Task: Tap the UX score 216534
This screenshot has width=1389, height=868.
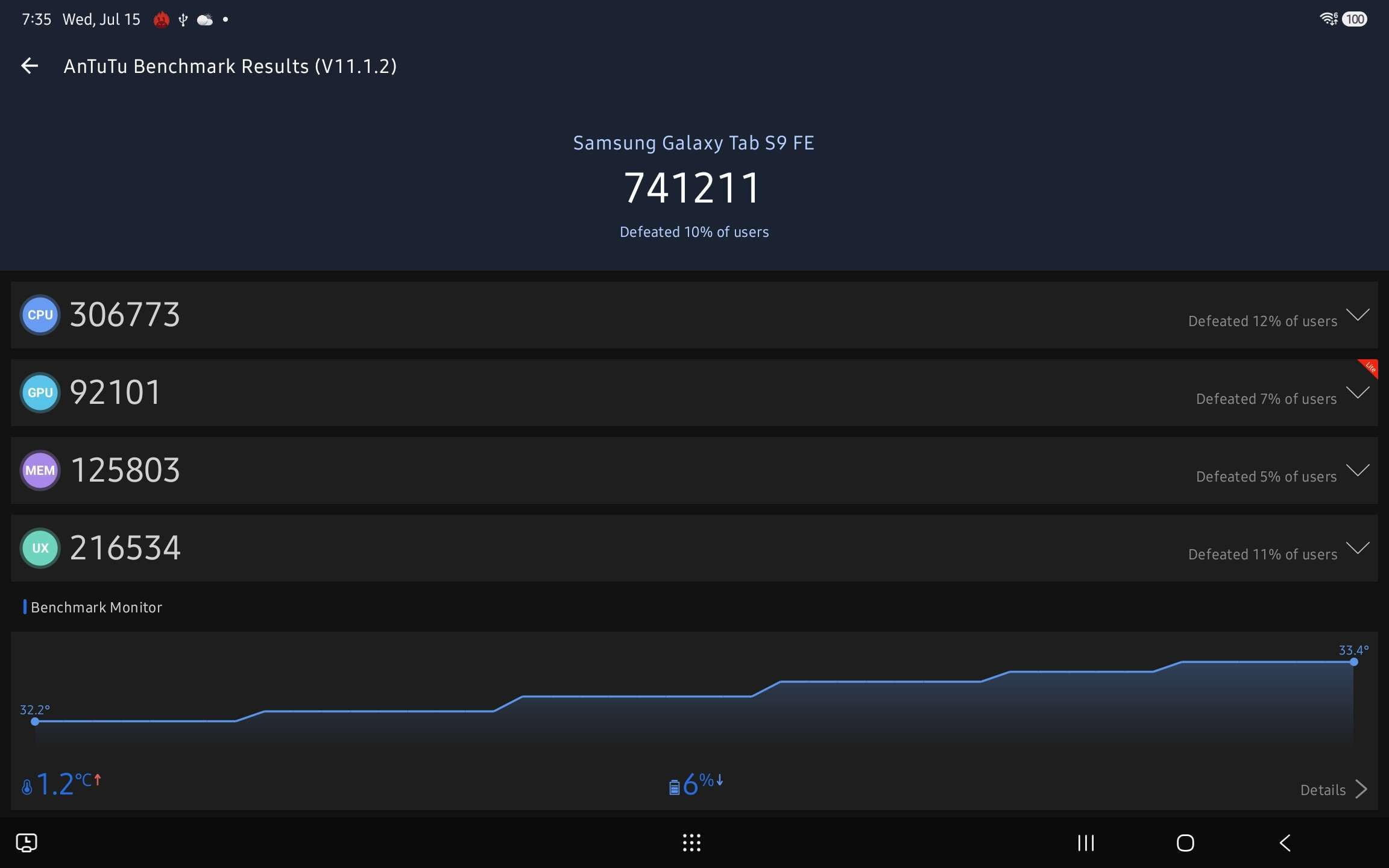Action: coord(125,548)
